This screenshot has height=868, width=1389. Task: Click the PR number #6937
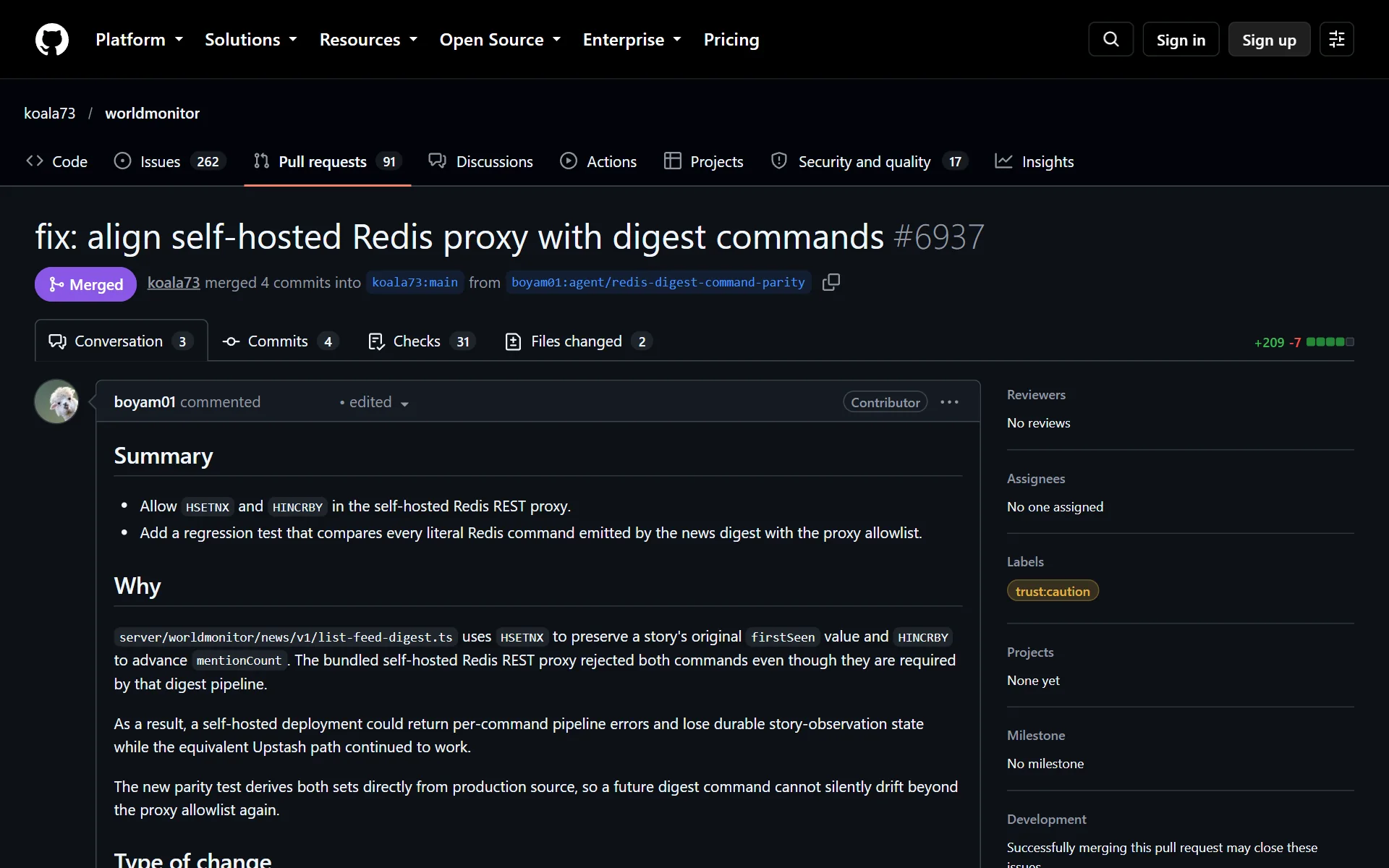pyautogui.click(x=939, y=237)
